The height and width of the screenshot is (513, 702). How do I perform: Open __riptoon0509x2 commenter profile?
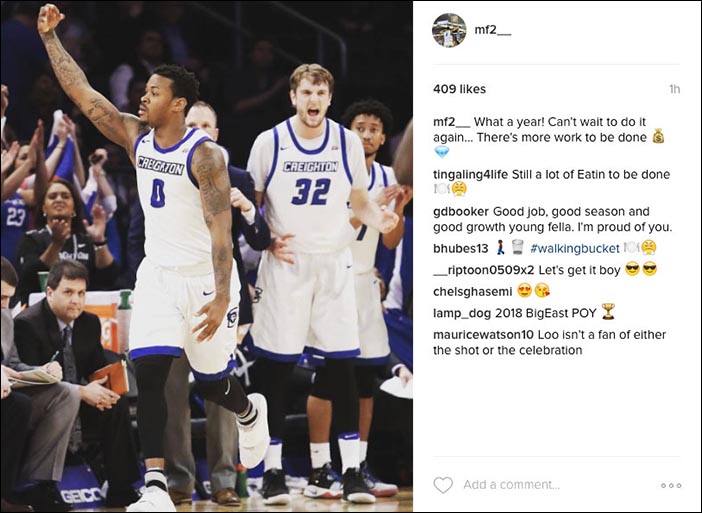pos(484,270)
